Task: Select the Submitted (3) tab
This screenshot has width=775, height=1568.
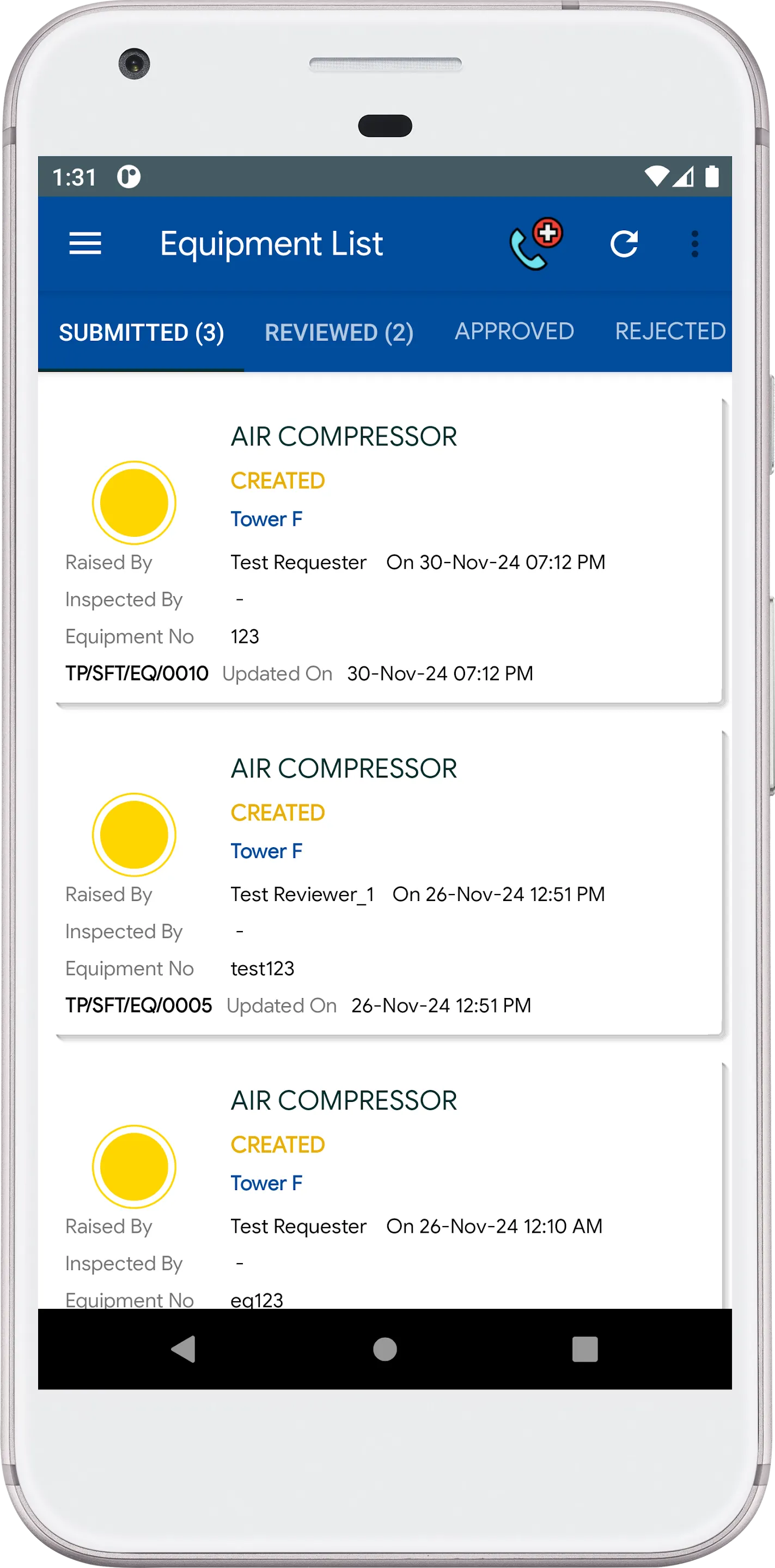Action: pyautogui.click(x=141, y=332)
